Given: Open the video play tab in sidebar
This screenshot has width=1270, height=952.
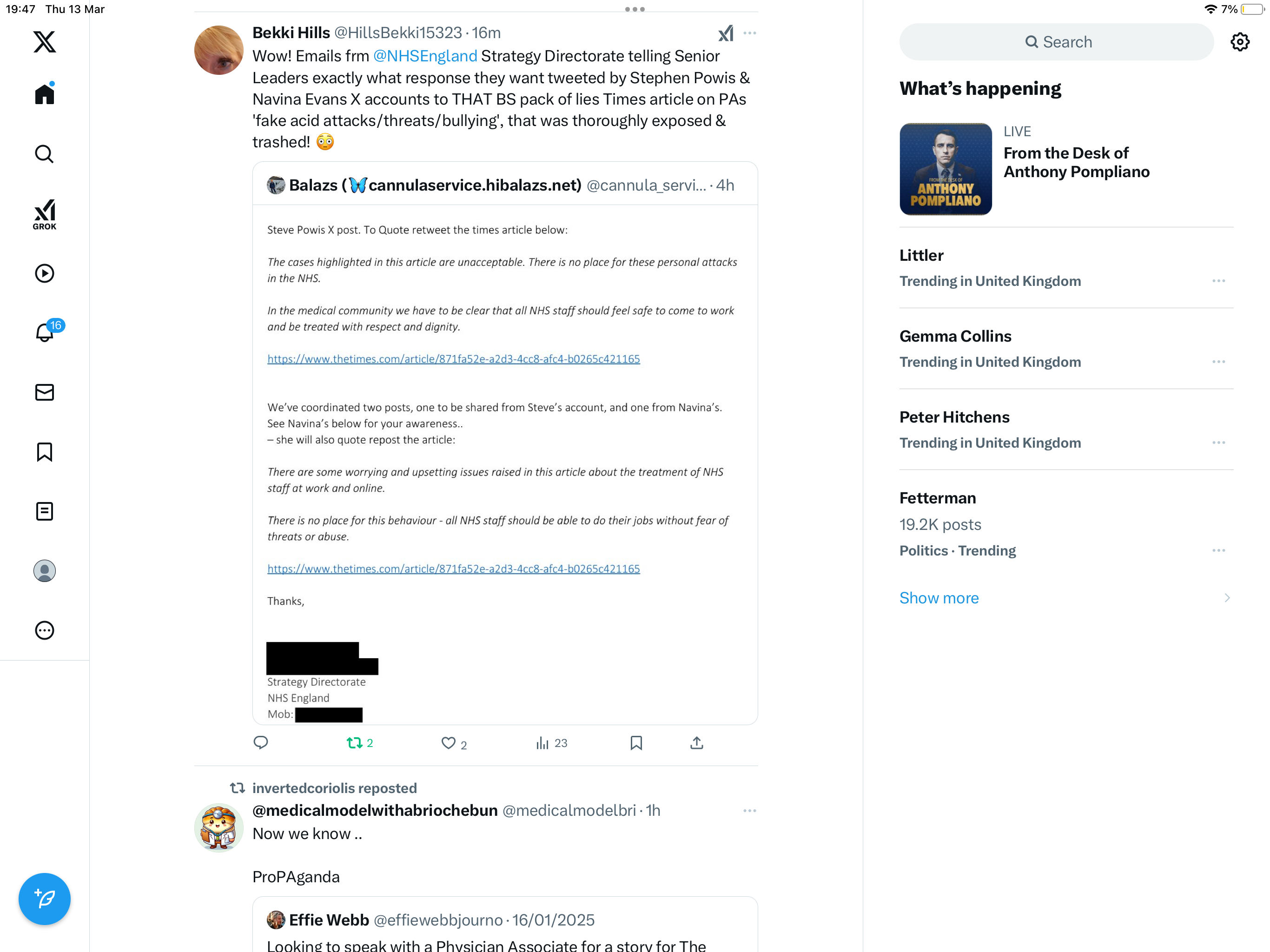Looking at the screenshot, I should coord(44,273).
